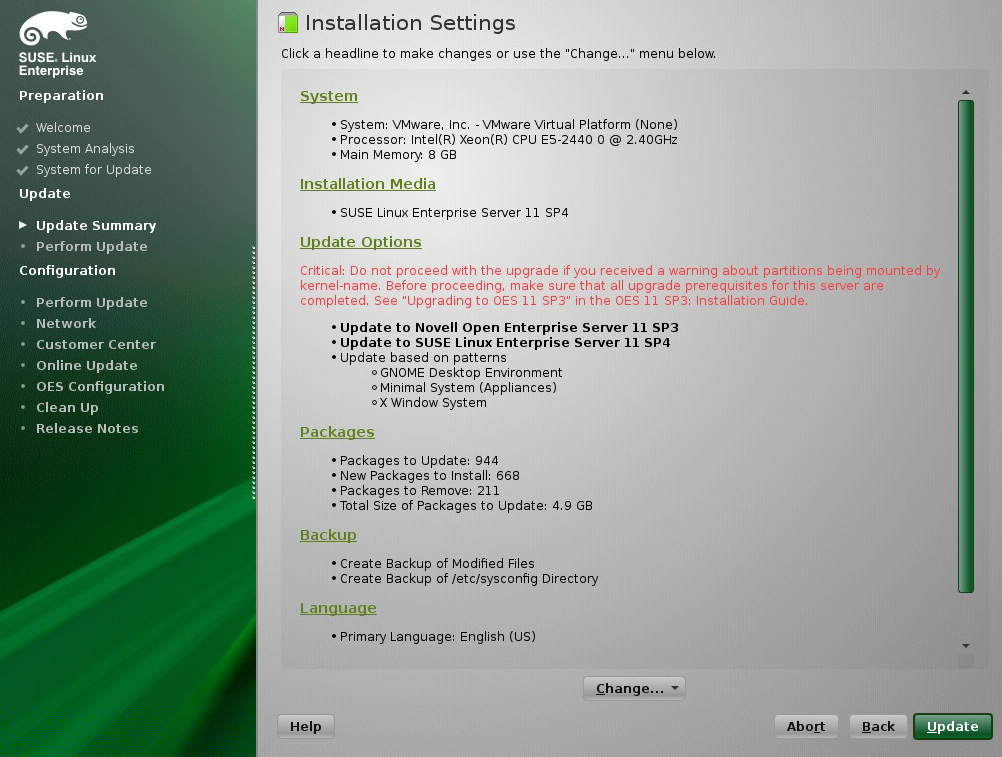Click the red Critical warning text
This screenshot has width=1002, height=757.
(620, 286)
